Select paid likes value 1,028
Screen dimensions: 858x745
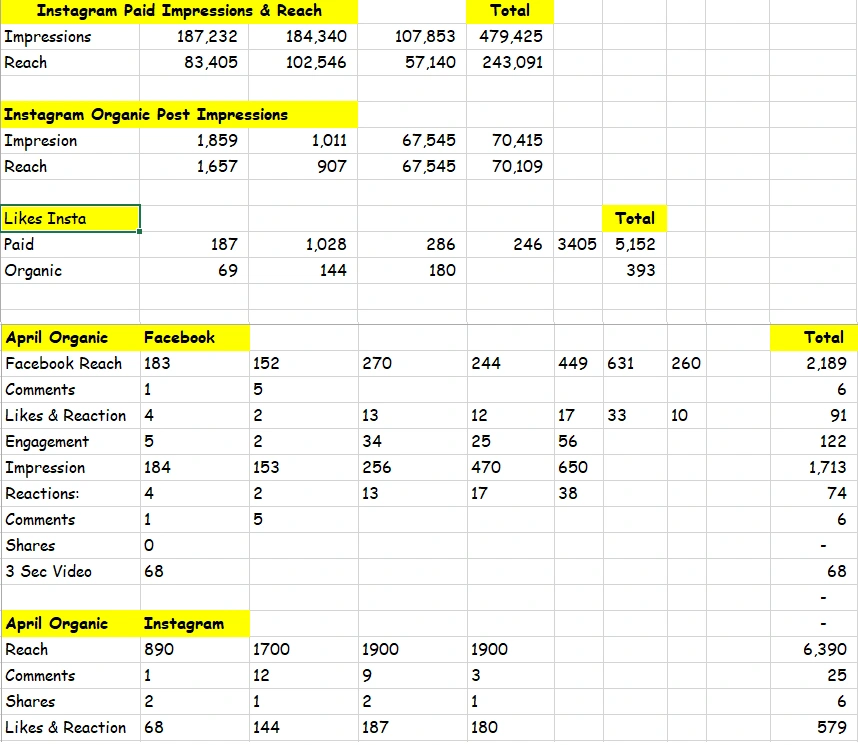pyautogui.click(x=303, y=244)
